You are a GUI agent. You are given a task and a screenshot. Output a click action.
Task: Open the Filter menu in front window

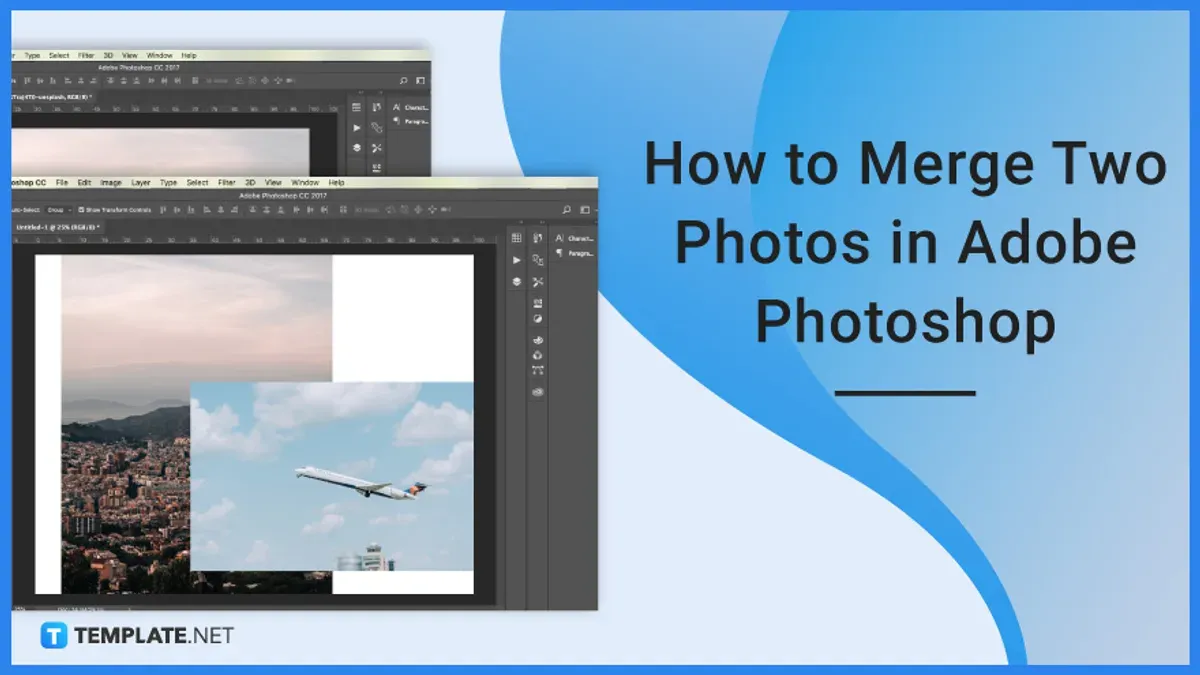coord(226,183)
